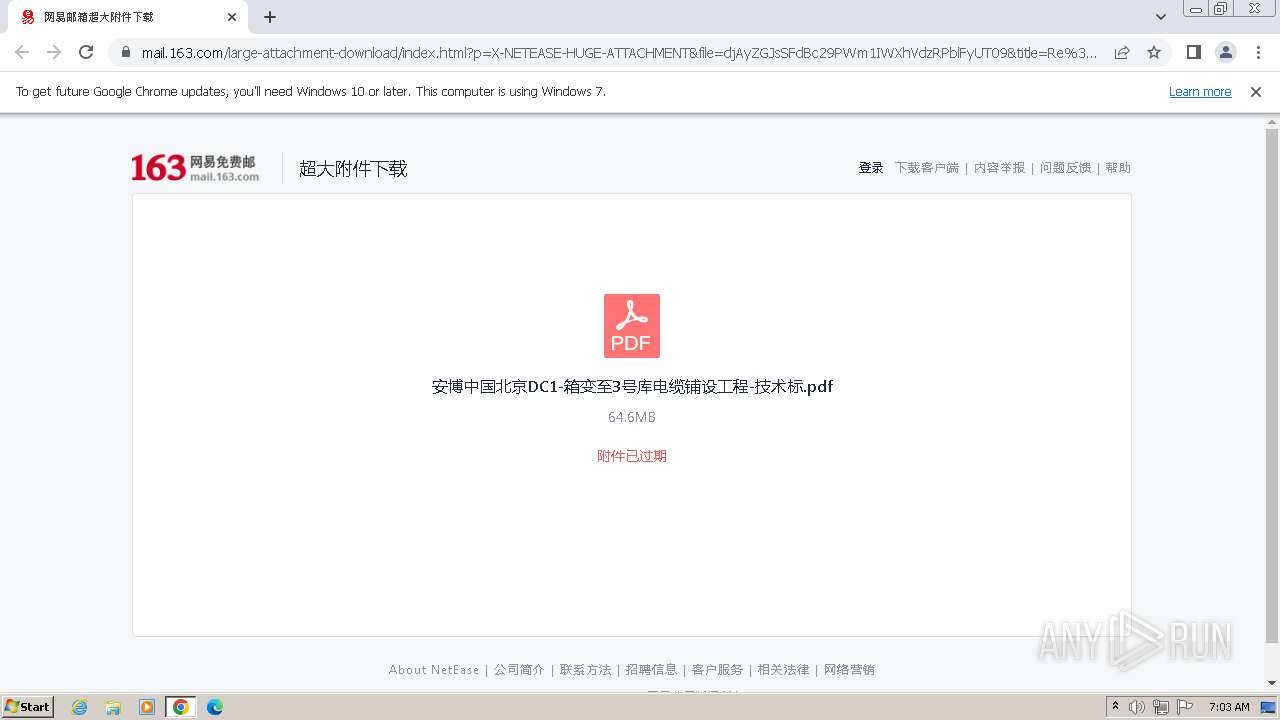
Task: Open 公司简介 footer link
Action: (519, 670)
